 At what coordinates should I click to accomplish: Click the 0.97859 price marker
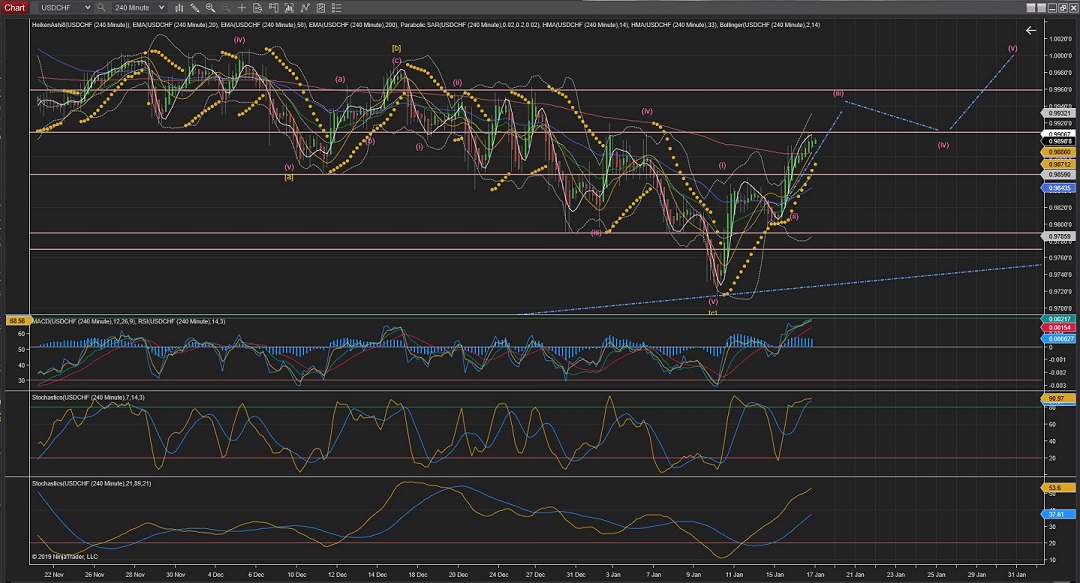click(x=1059, y=236)
